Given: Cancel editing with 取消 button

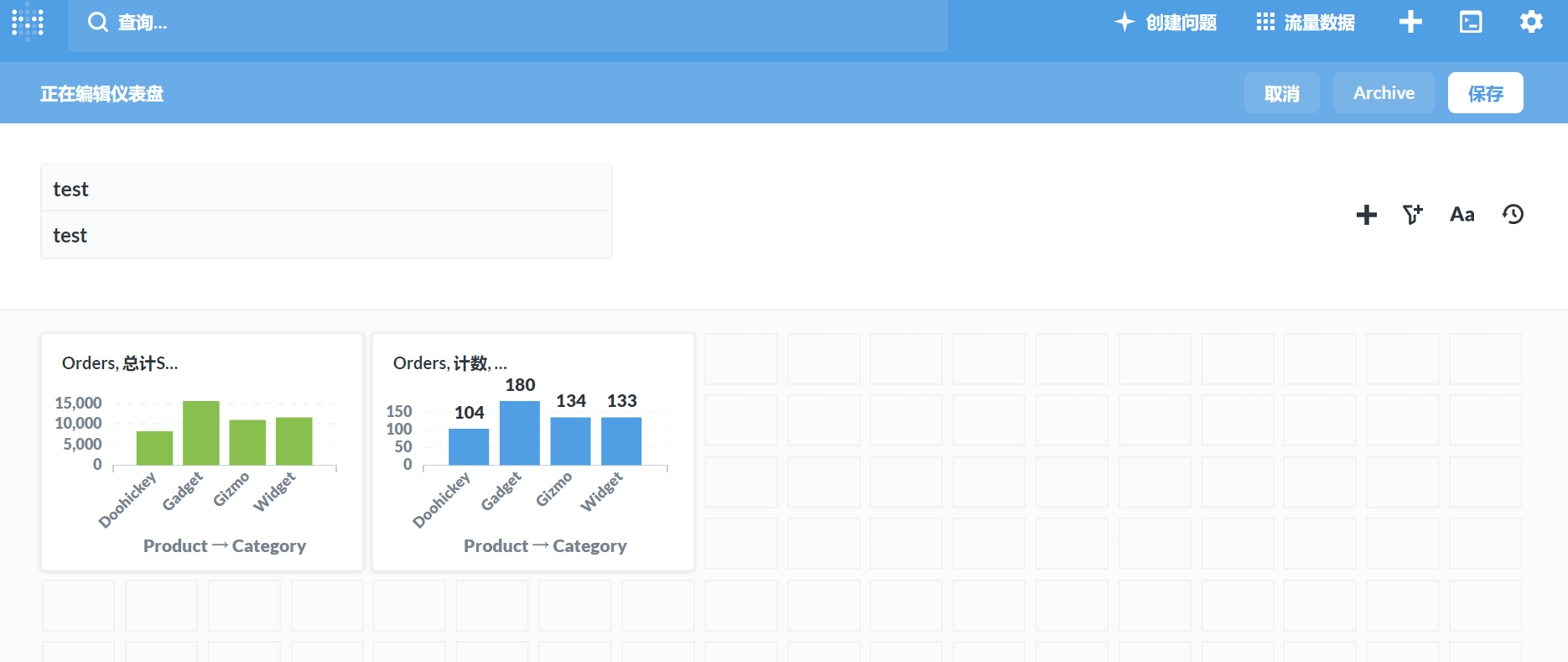Looking at the screenshot, I should (1281, 93).
